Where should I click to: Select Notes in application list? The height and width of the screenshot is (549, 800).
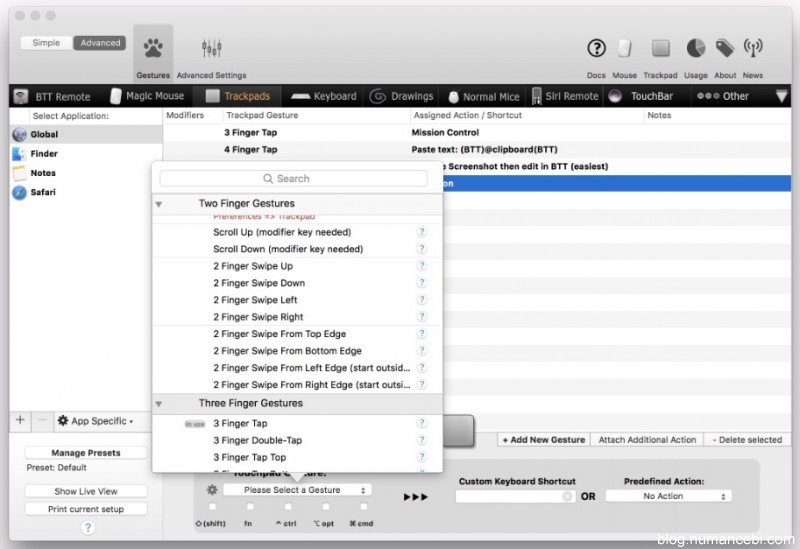click(x=86, y=173)
